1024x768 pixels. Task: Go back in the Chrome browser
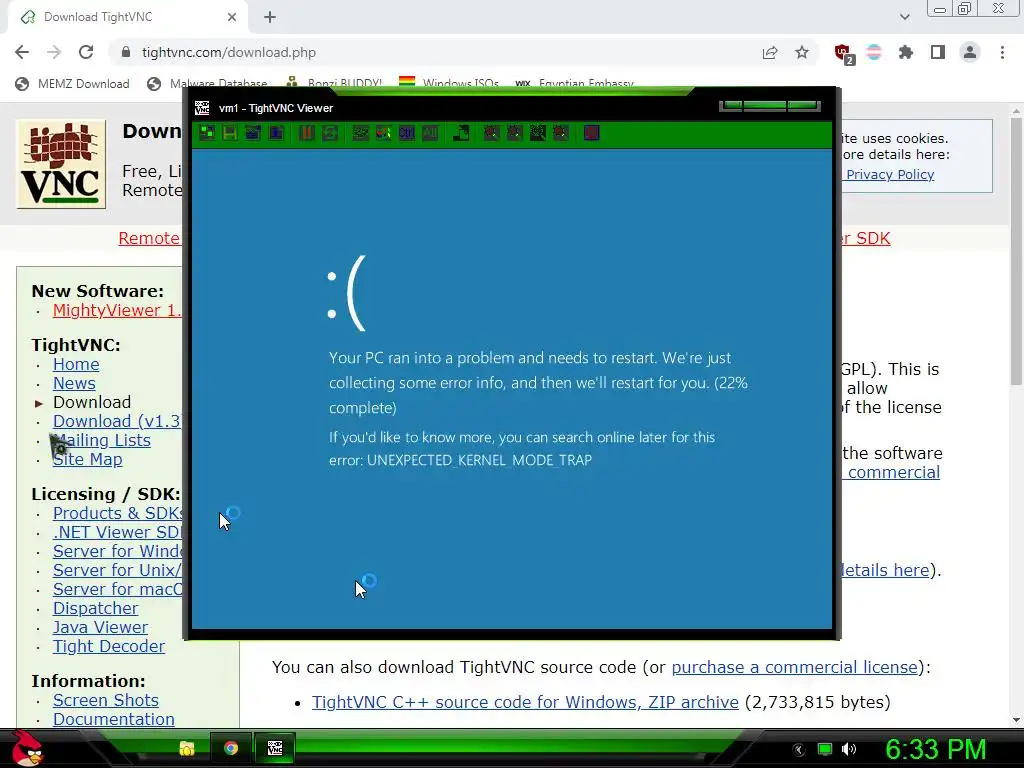click(x=22, y=52)
